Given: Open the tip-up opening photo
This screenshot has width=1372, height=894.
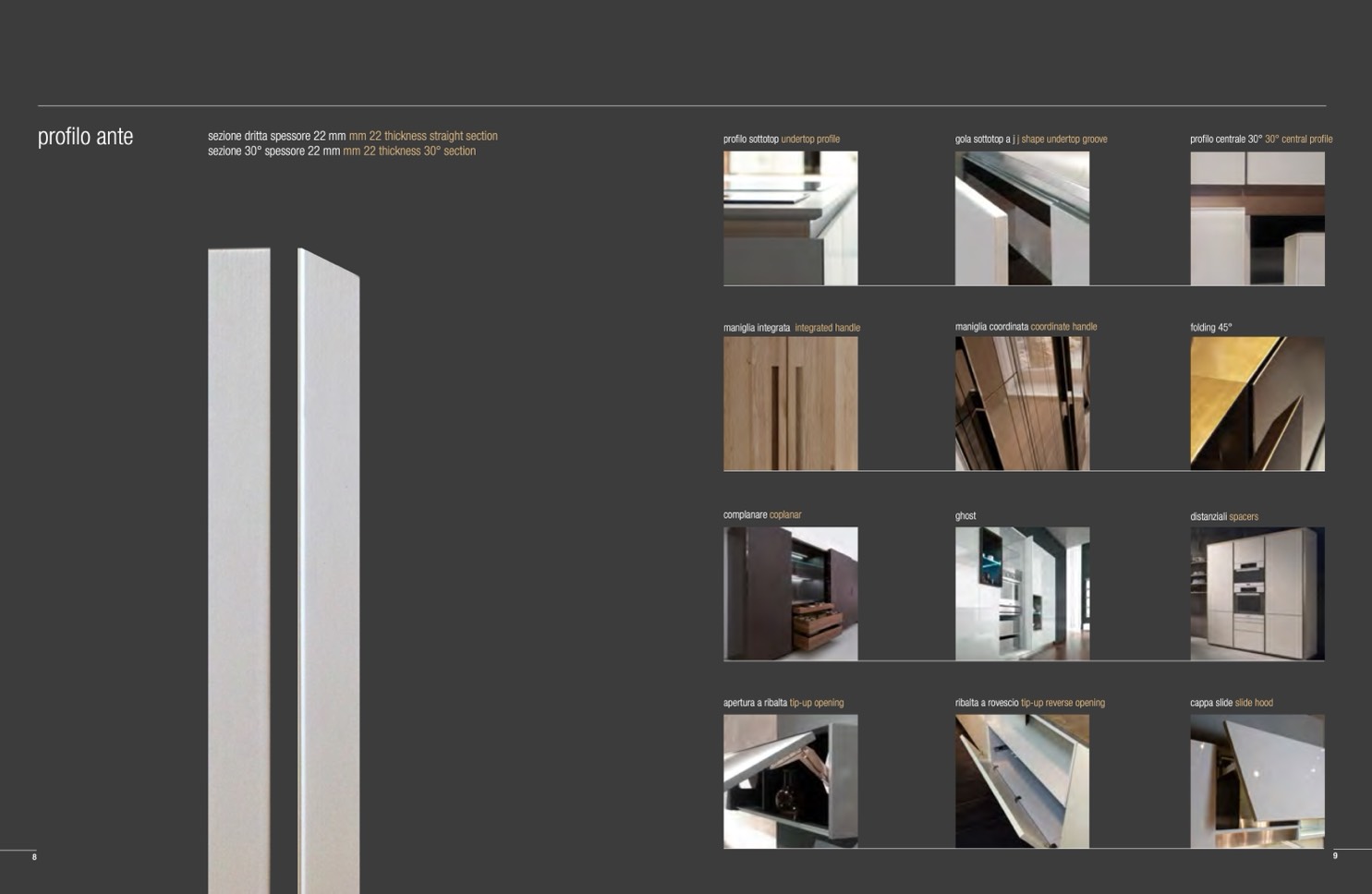Looking at the screenshot, I should coord(790,781).
